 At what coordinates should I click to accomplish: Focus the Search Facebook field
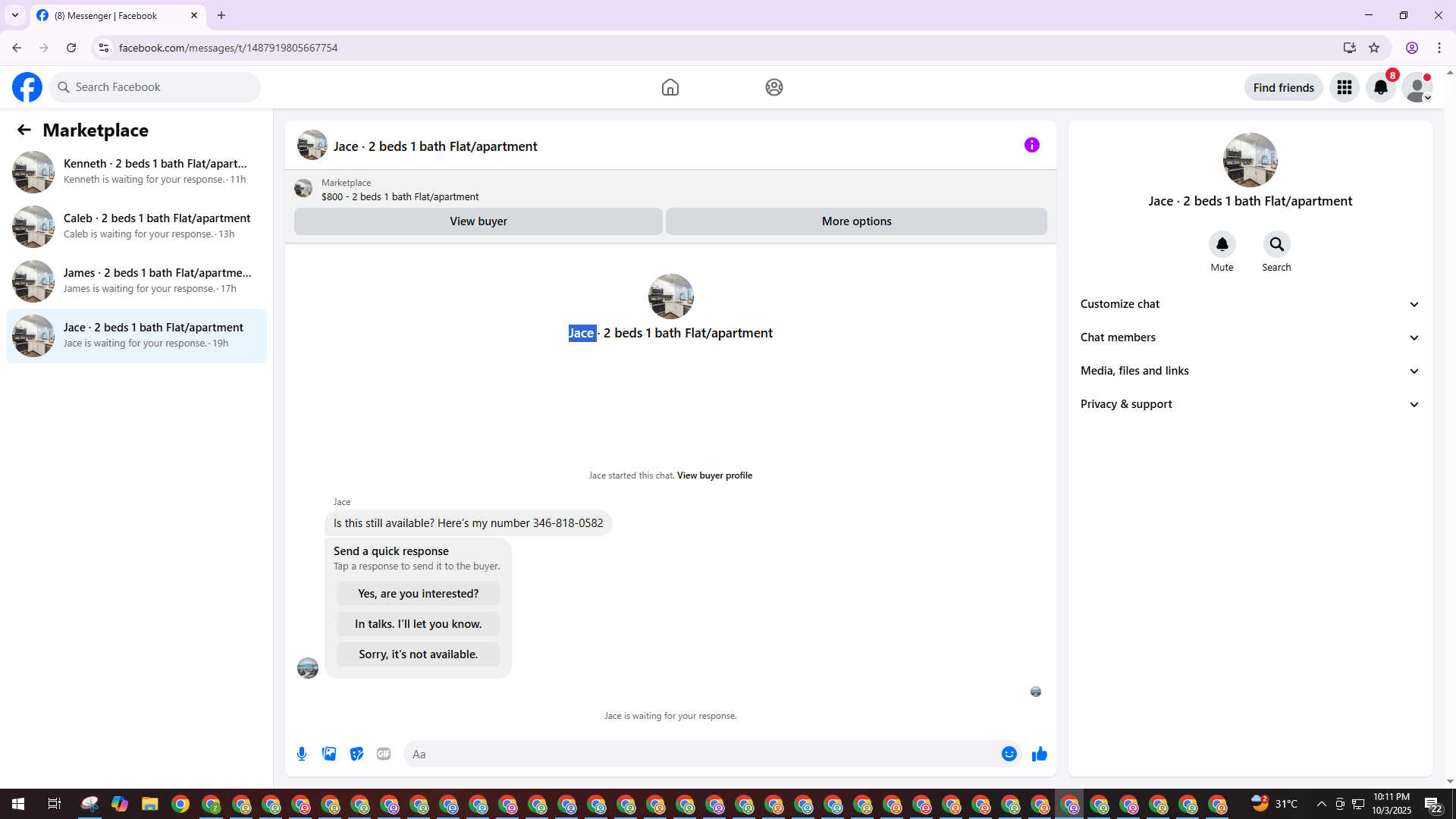155,87
